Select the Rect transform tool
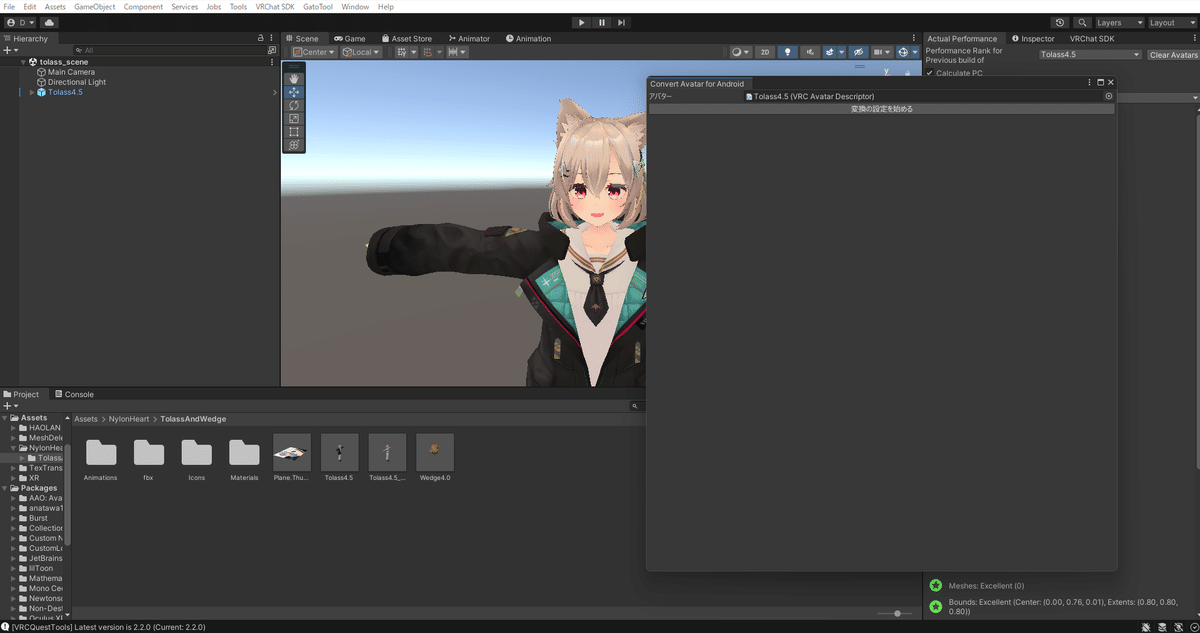This screenshot has width=1200, height=633. [x=294, y=131]
